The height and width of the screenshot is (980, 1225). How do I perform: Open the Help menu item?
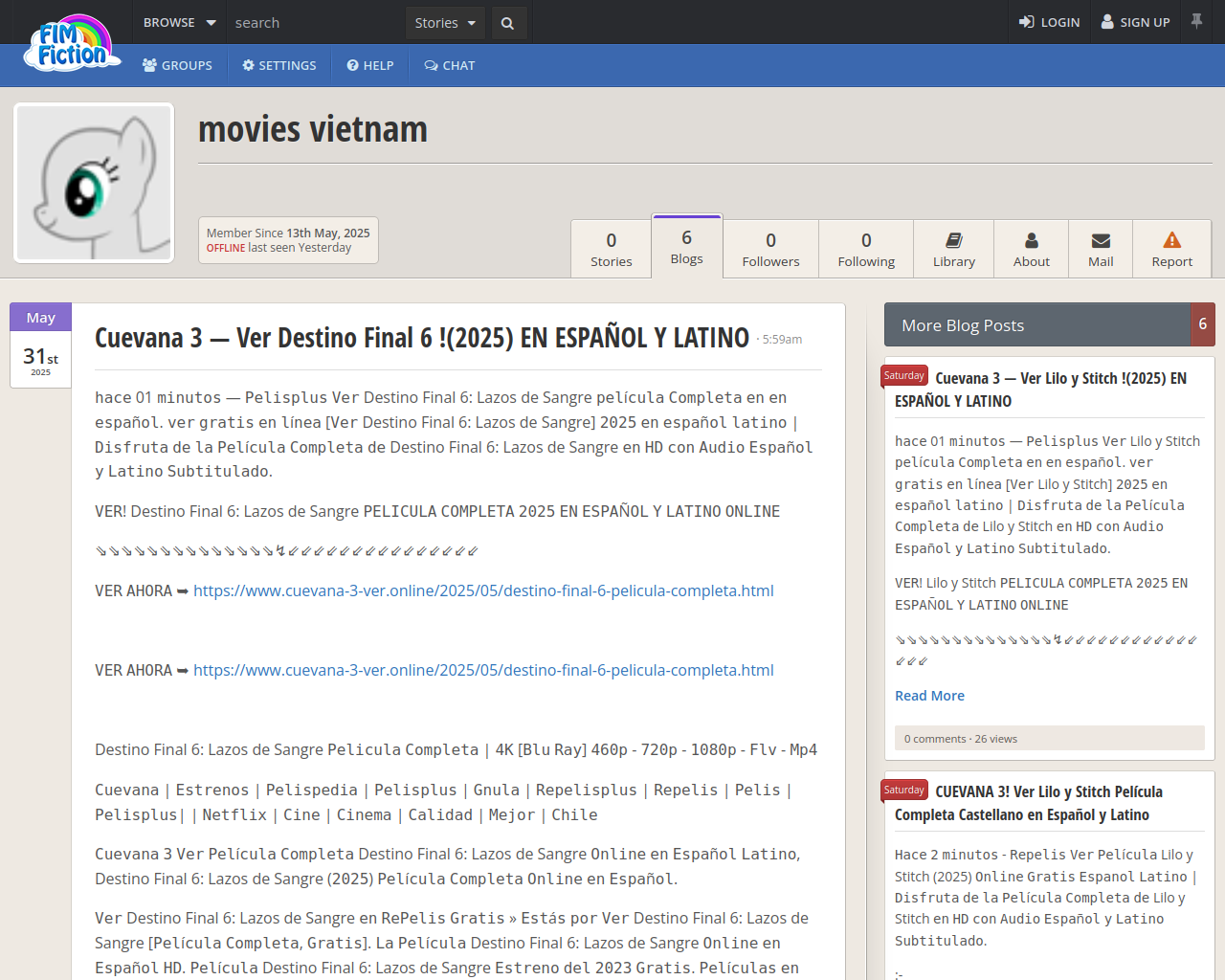[x=370, y=65]
